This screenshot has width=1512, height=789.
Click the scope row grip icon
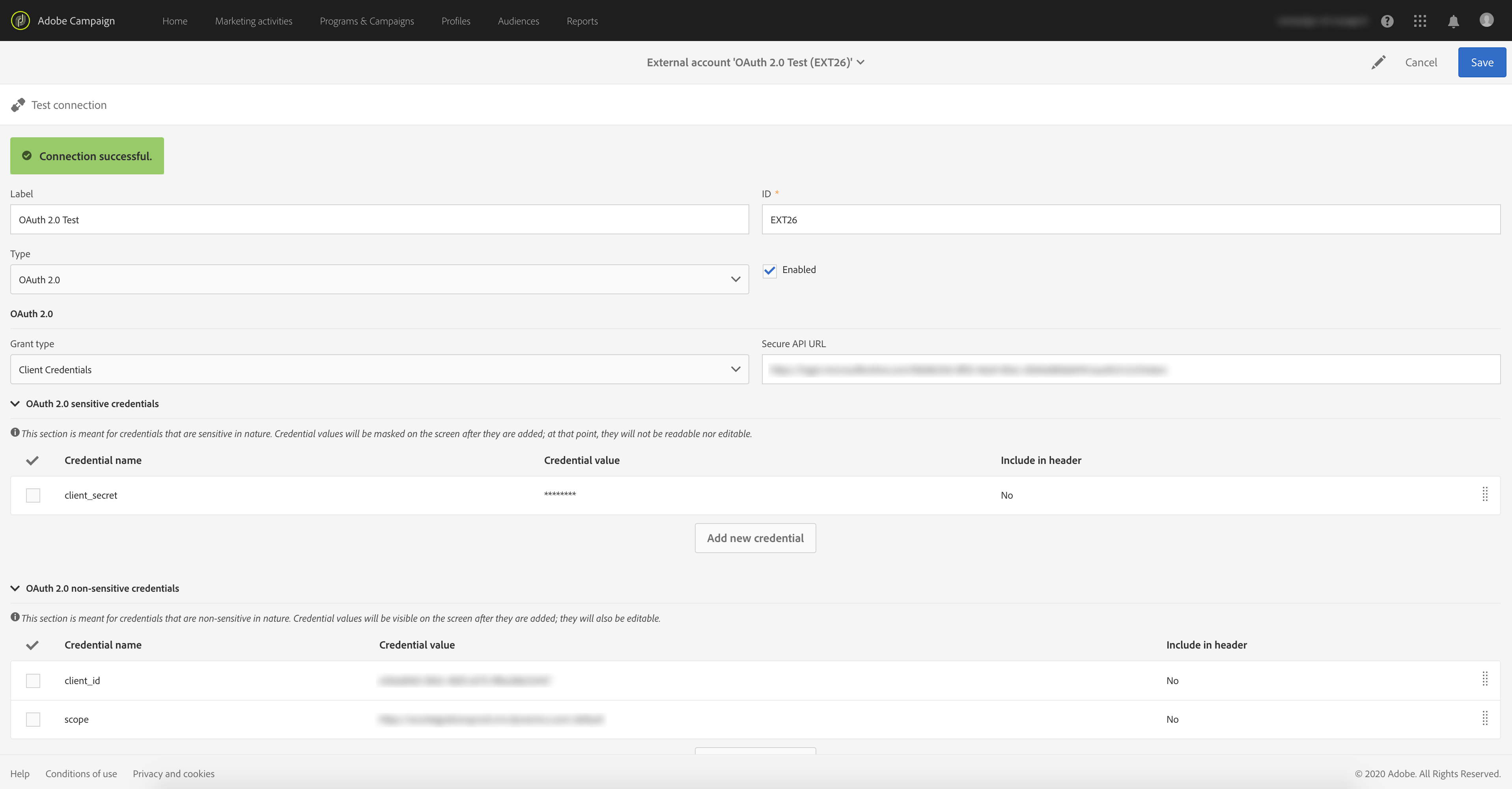(1485, 718)
